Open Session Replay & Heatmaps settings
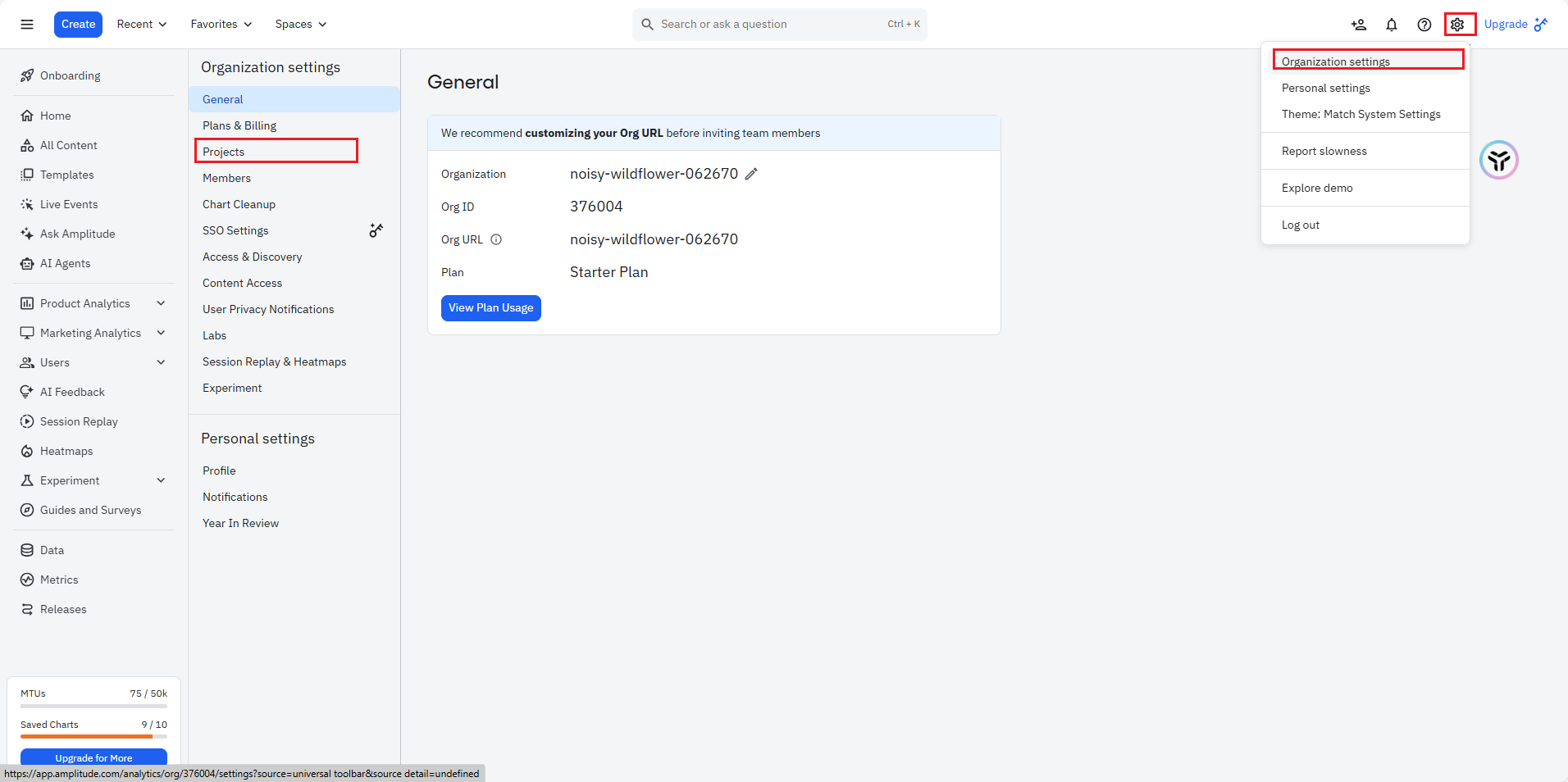Screen dimensions: 1568x782 (294, 361)
